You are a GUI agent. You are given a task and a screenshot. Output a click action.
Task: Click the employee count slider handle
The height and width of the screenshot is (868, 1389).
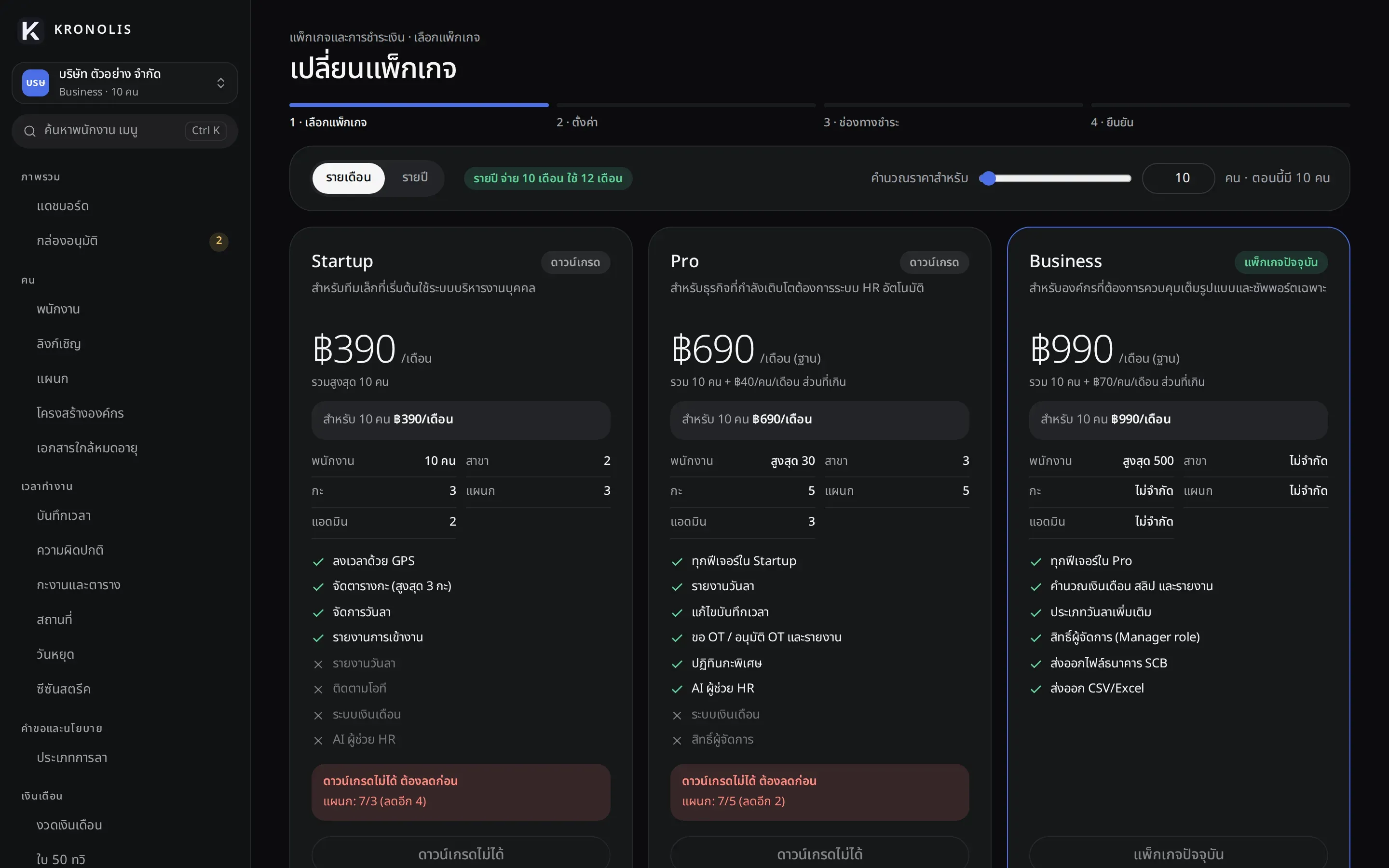pos(987,178)
